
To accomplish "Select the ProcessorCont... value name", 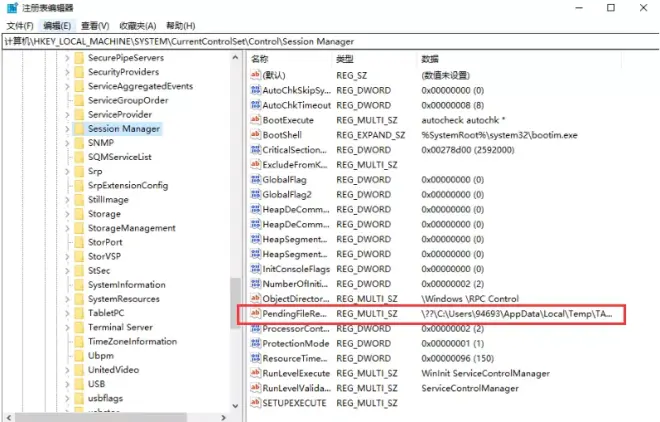I will (296, 329).
